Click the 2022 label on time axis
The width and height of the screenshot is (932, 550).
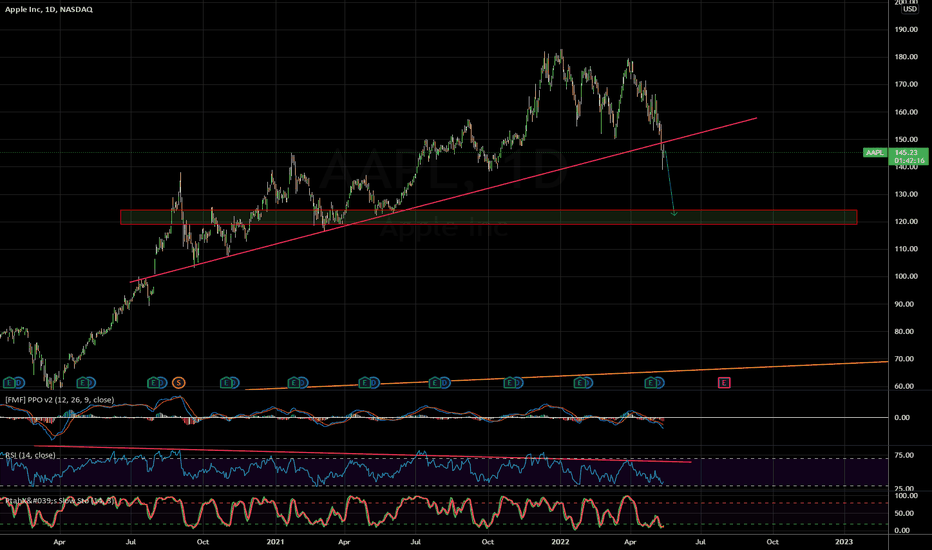(561, 542)
